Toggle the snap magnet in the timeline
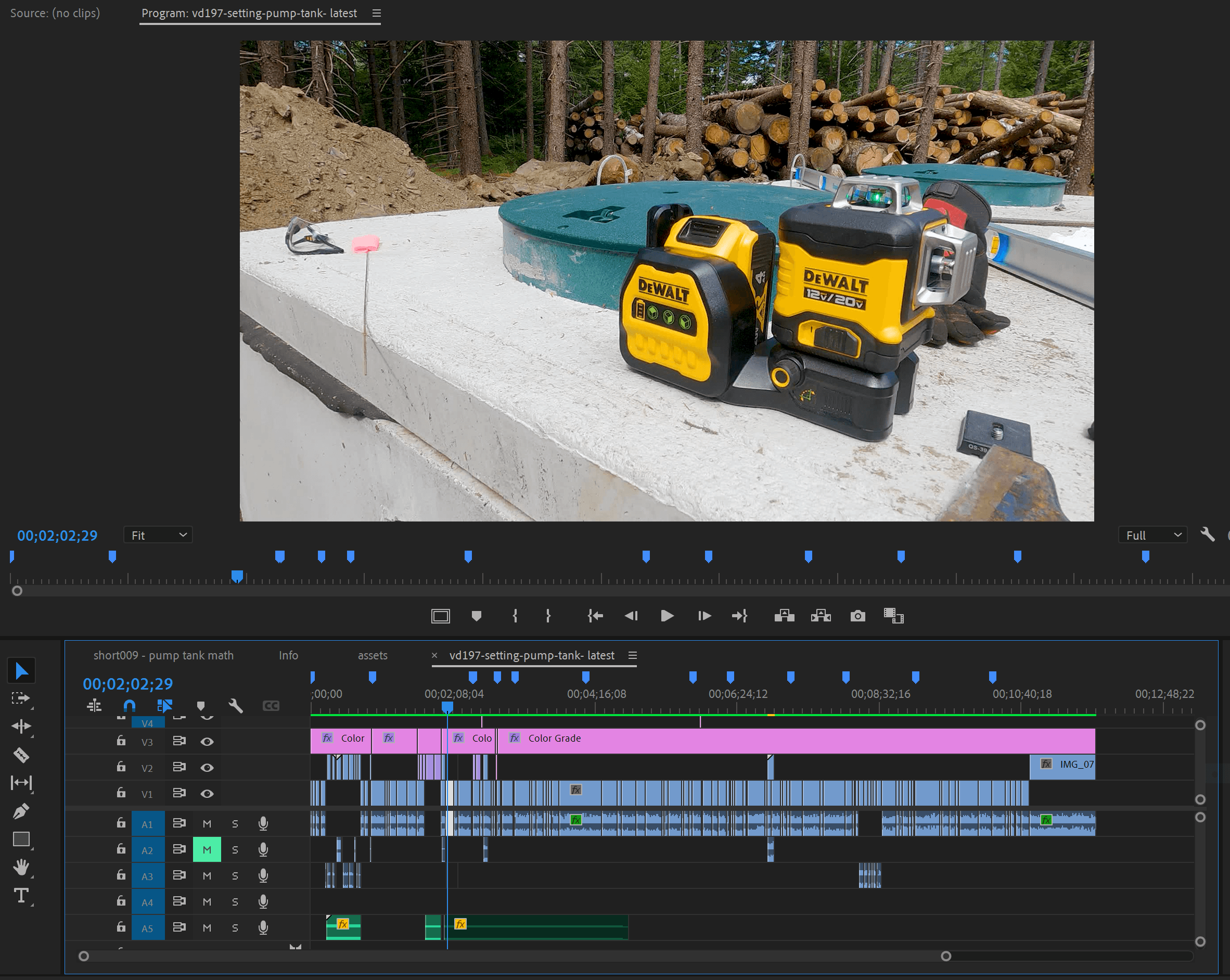This screenshot has width=1230, height=980. (x=129, y=705)
